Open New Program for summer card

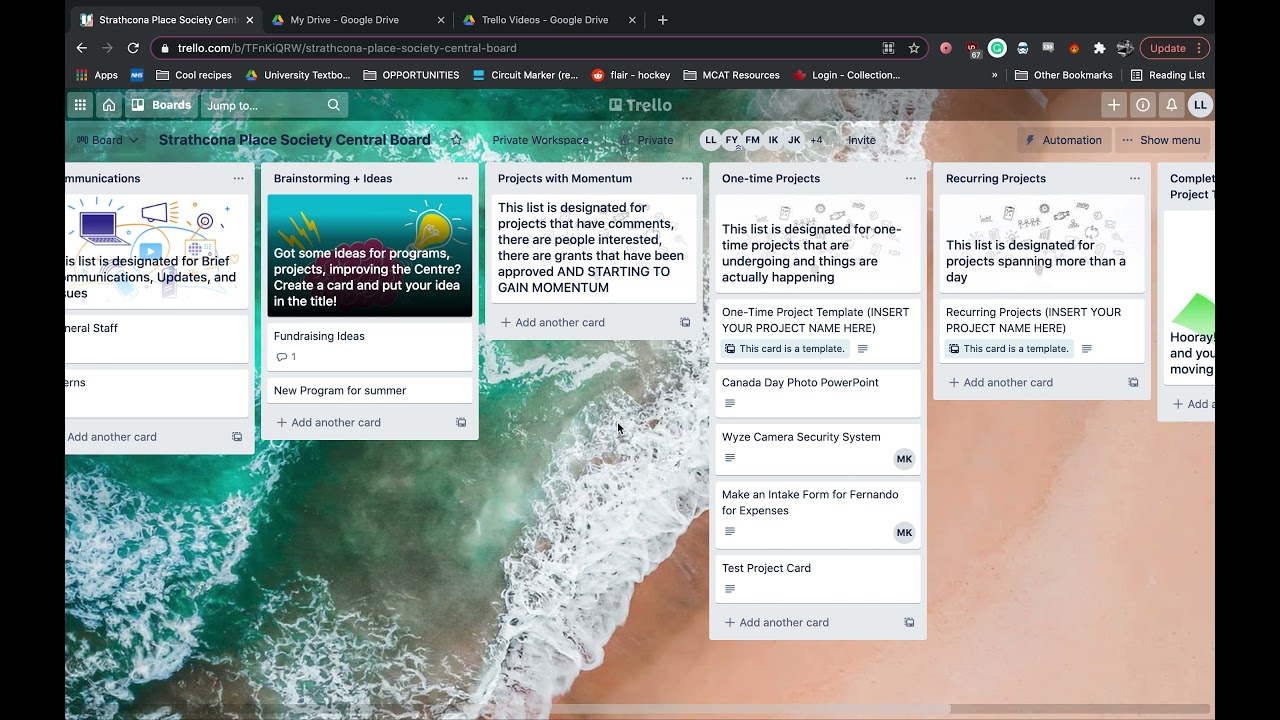370,390
